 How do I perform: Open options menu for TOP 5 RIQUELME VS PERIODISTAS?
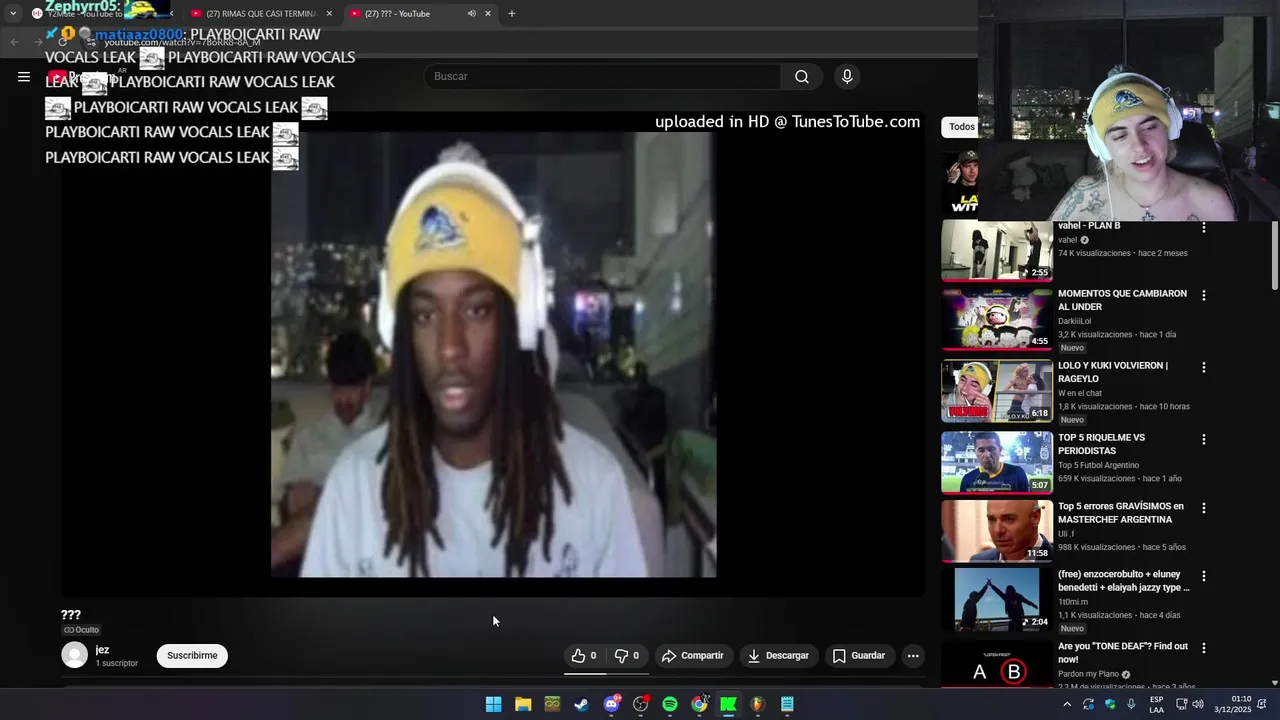tap(1204, 440)
